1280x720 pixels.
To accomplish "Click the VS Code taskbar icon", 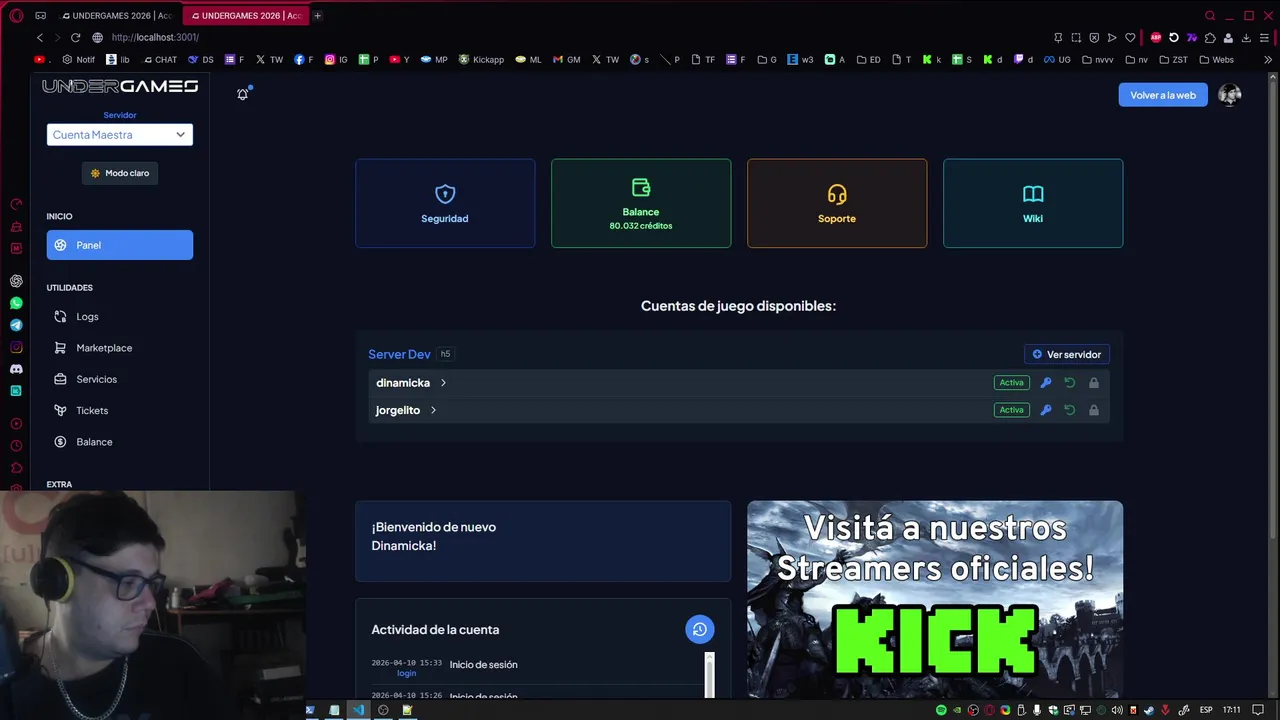I will point(358,710).
